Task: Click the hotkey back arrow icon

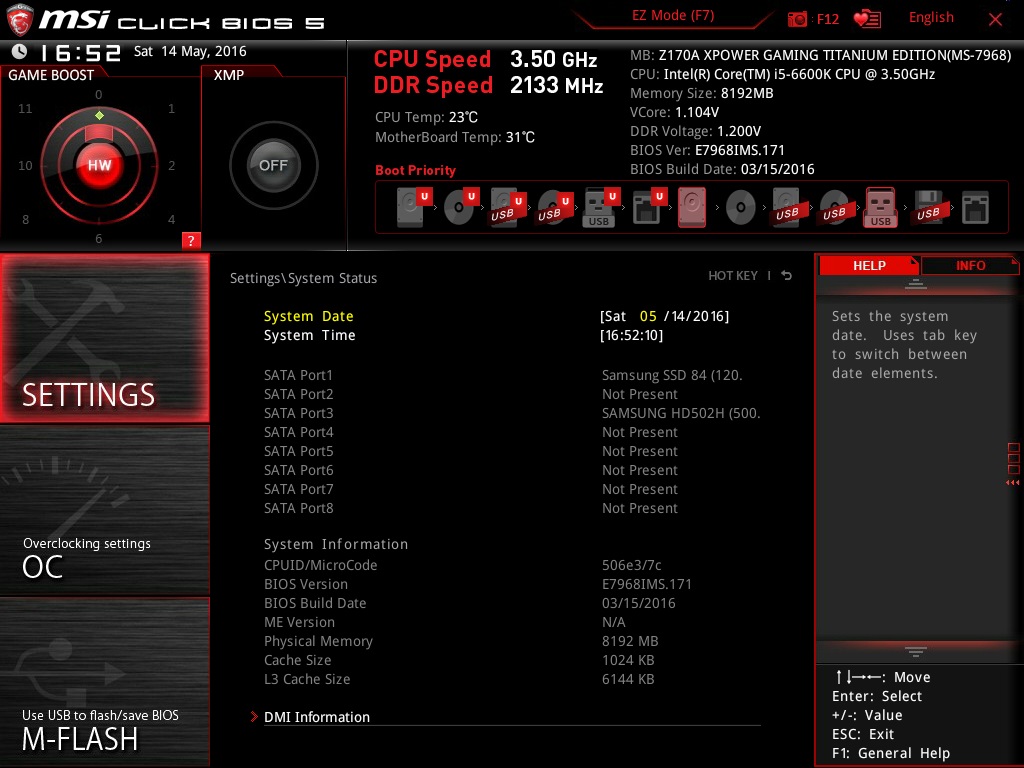Action: pyautogui.click(x=786, y=276)
